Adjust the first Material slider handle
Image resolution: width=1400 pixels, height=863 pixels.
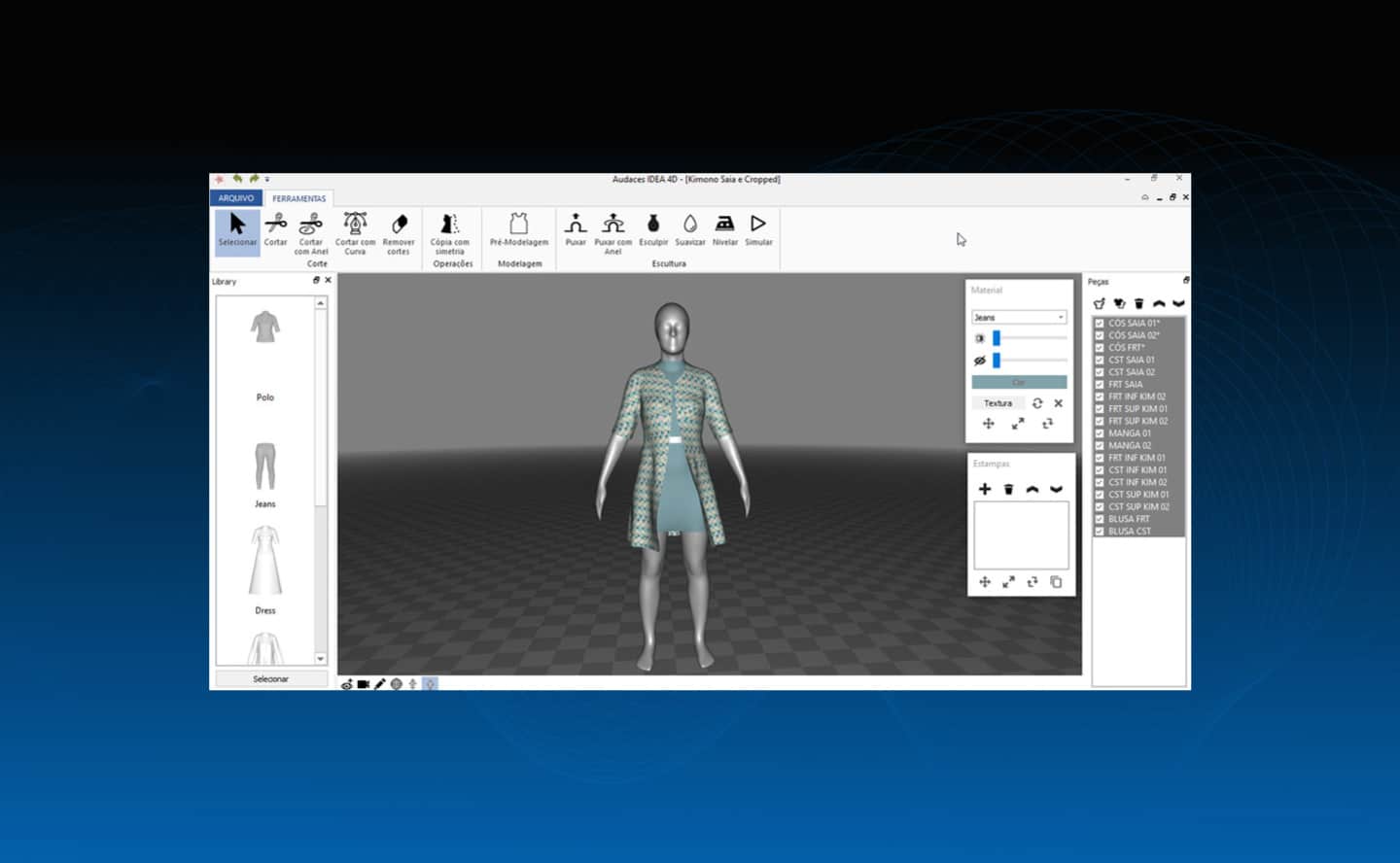[x=997, y=338]
